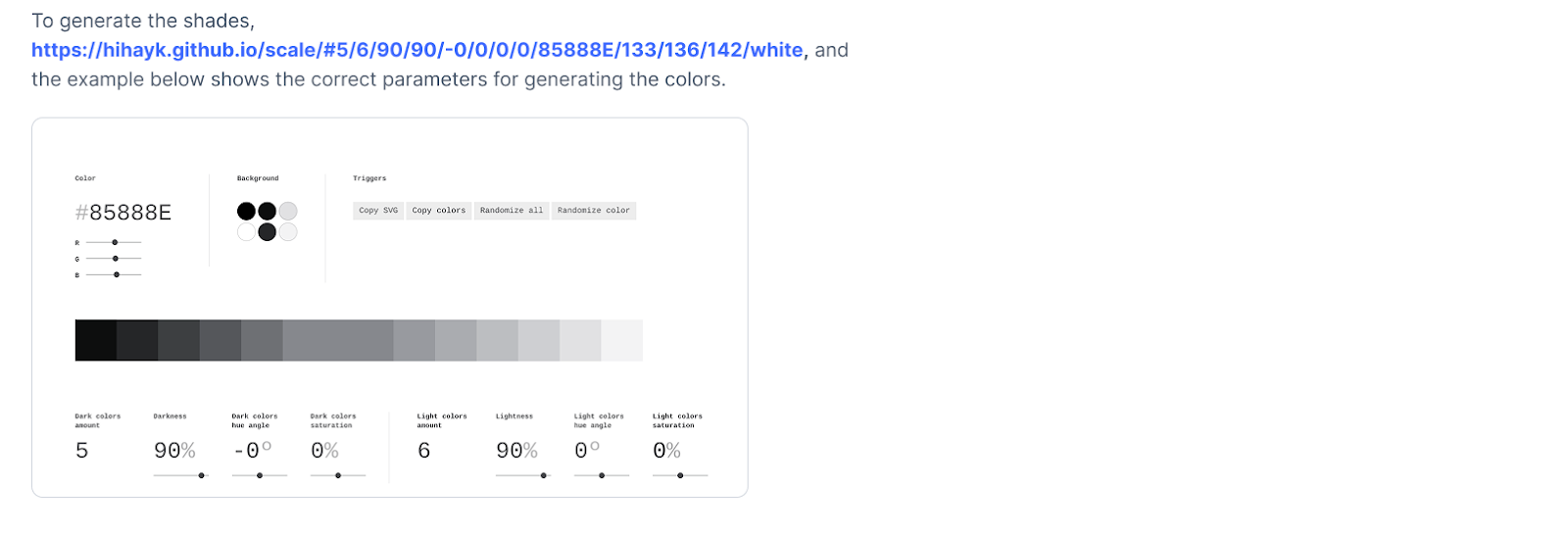This screenshot has height=535, width=1568.
Task: Select the top-left black background swatch
Action: (x=246, y=211)
